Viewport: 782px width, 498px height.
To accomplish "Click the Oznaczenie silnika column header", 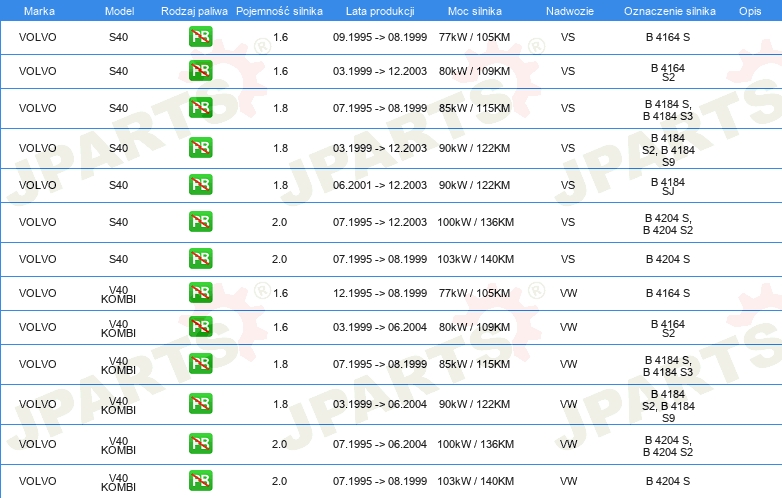I will point(669,11).
